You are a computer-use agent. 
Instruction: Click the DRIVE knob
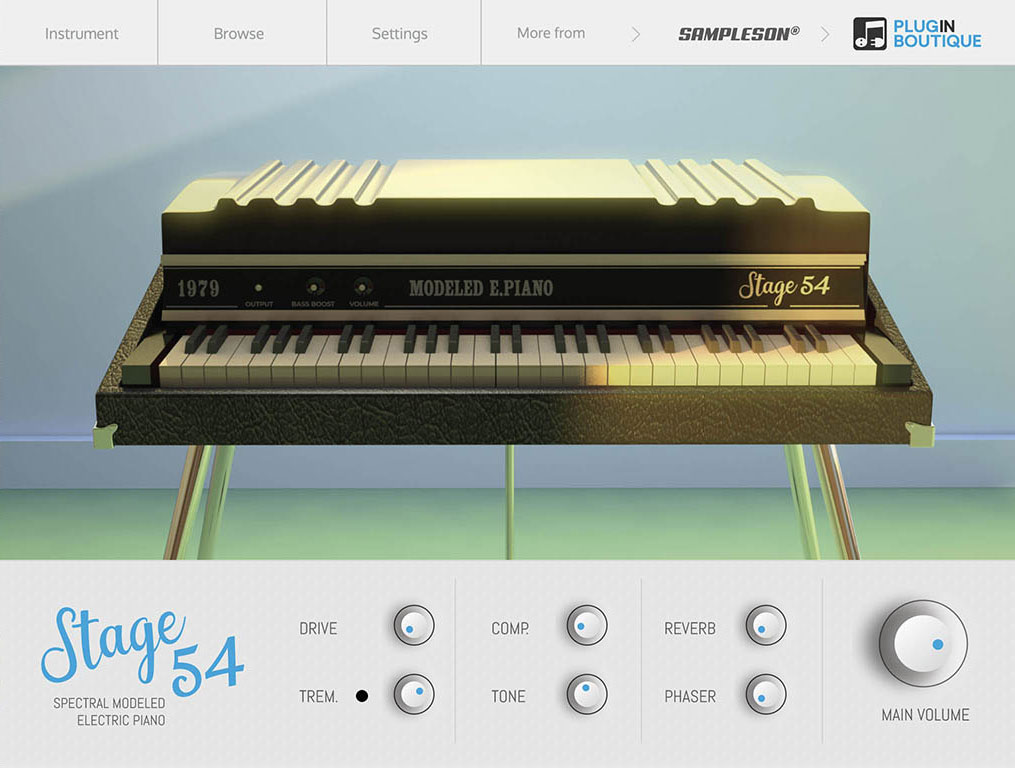click(414, 625)
